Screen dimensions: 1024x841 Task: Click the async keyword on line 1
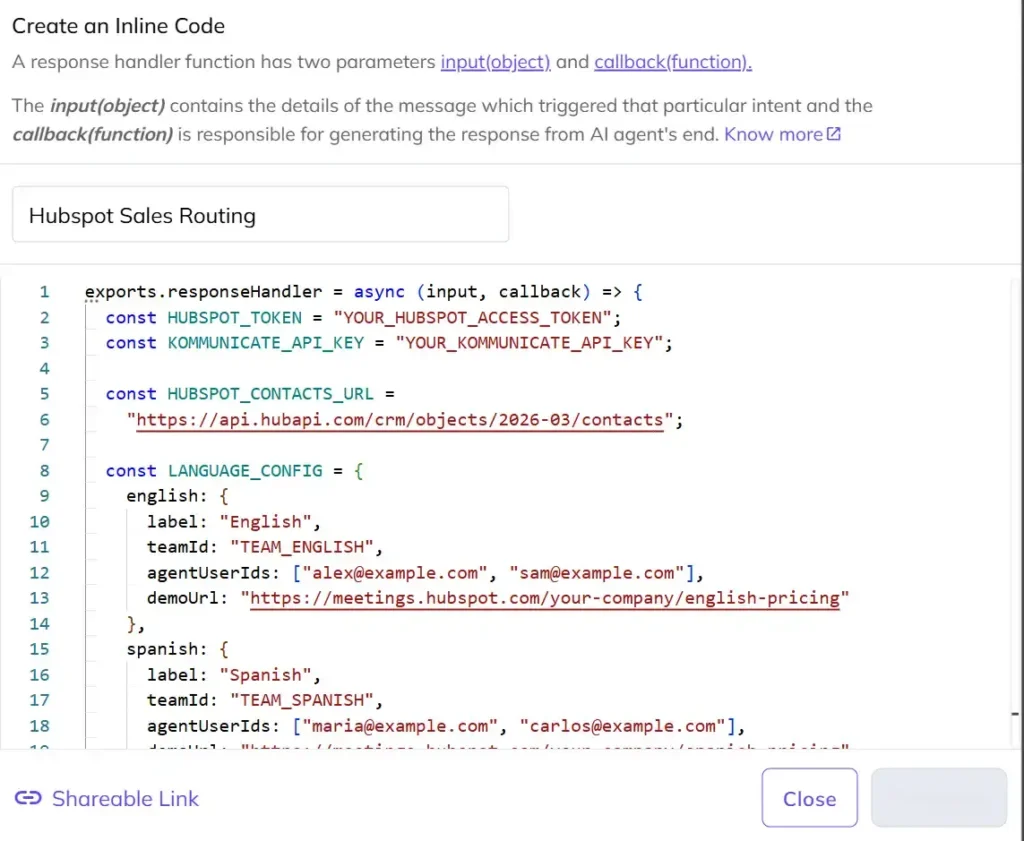[x=379, y=292]
